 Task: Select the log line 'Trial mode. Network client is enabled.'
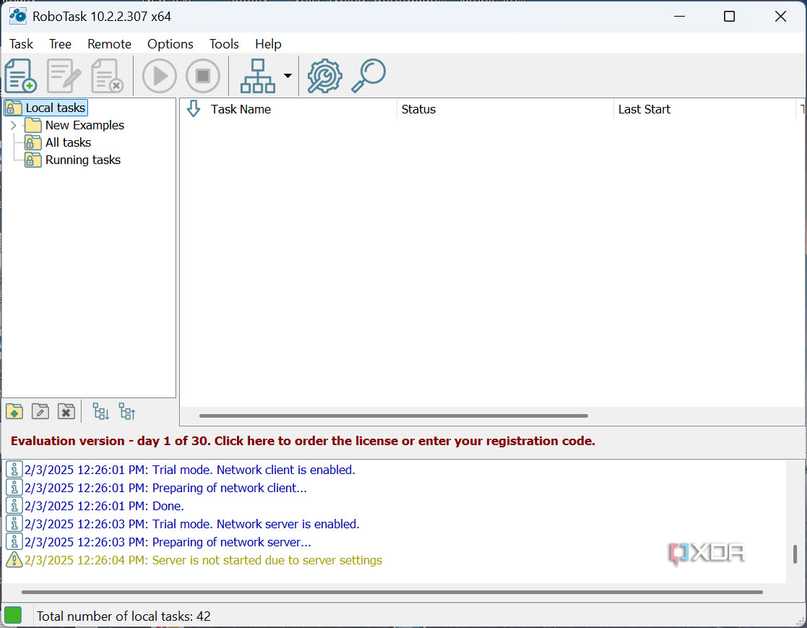(x=189, y=469)
